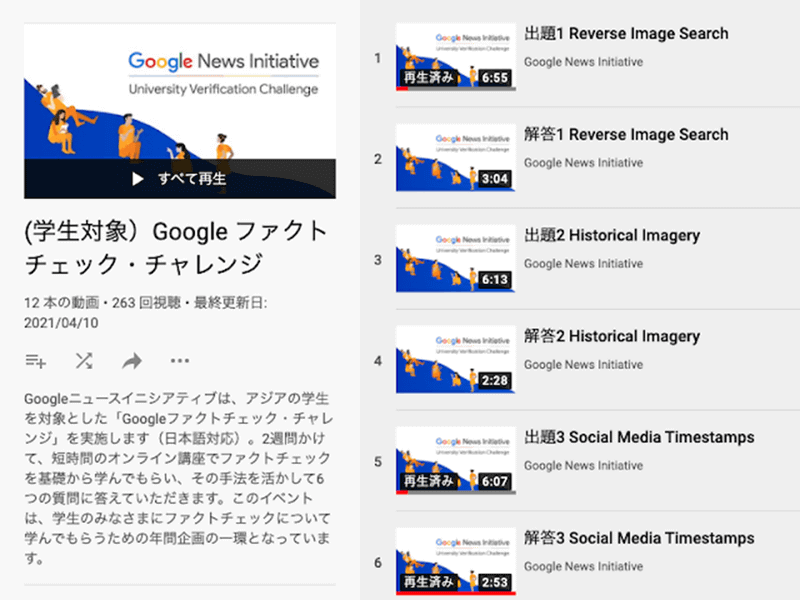Click the last updated date 2021/04/10

click(61, 323)
